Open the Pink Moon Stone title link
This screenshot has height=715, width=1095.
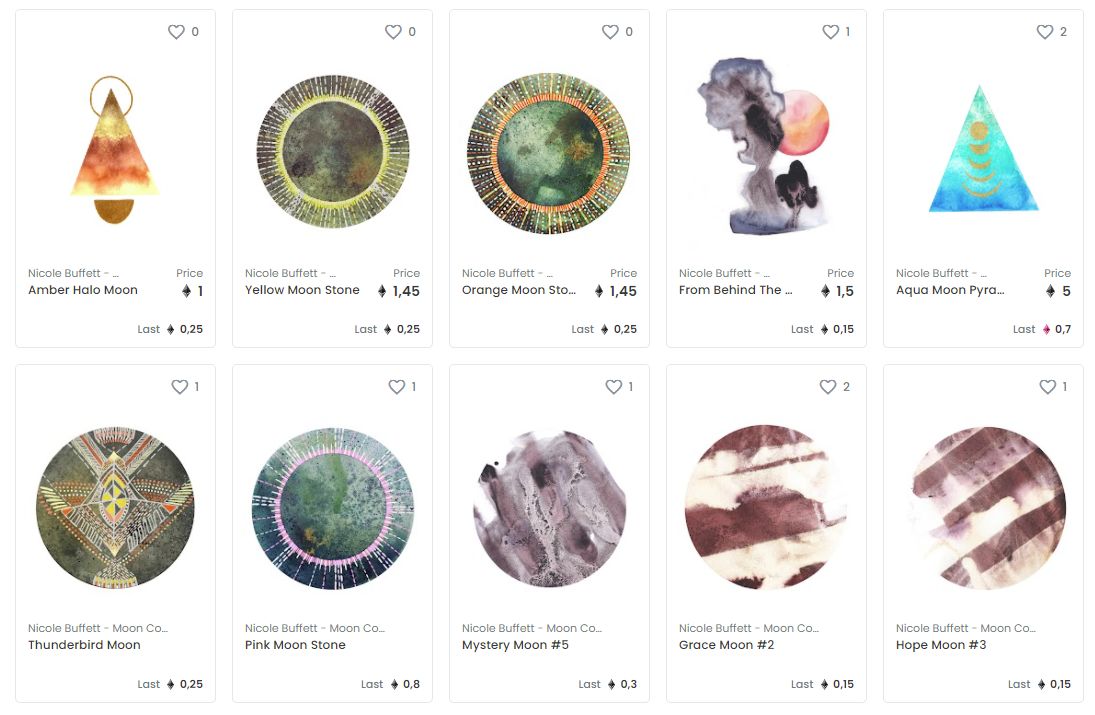point(295,644)
